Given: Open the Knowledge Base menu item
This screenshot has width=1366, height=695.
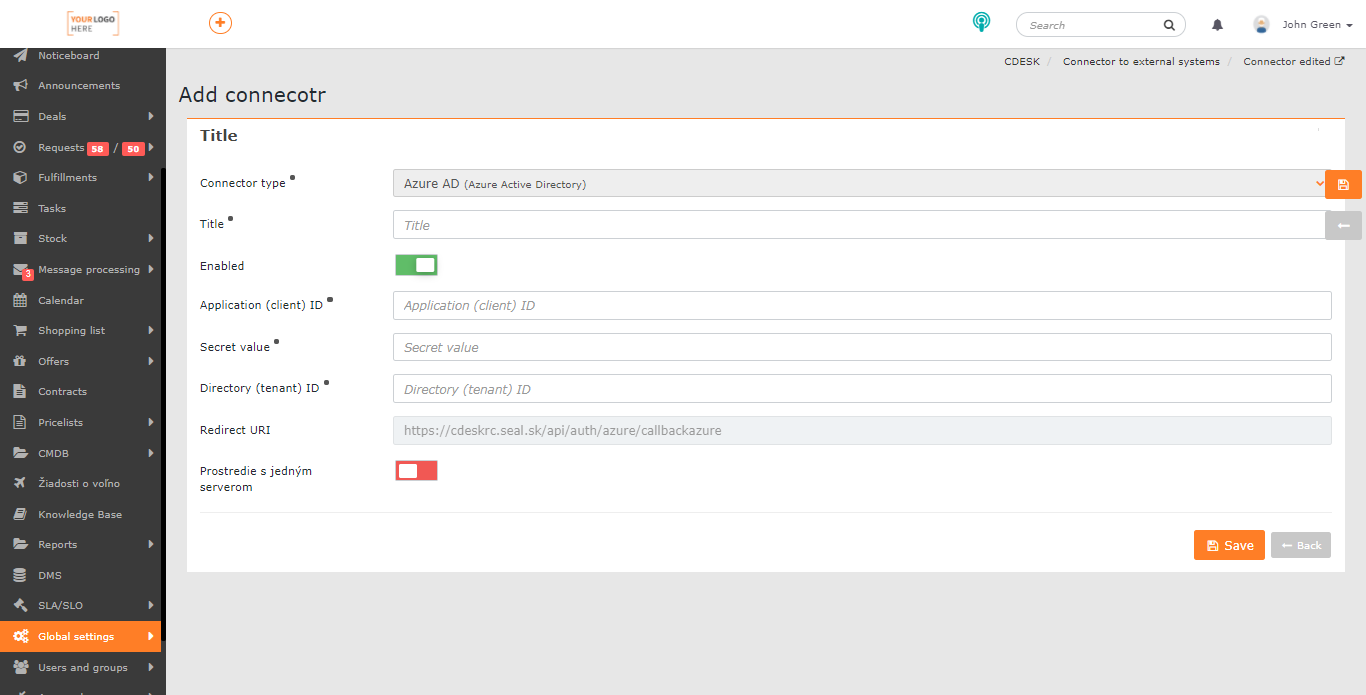Looking at the screenshot, I should point(80,514).
